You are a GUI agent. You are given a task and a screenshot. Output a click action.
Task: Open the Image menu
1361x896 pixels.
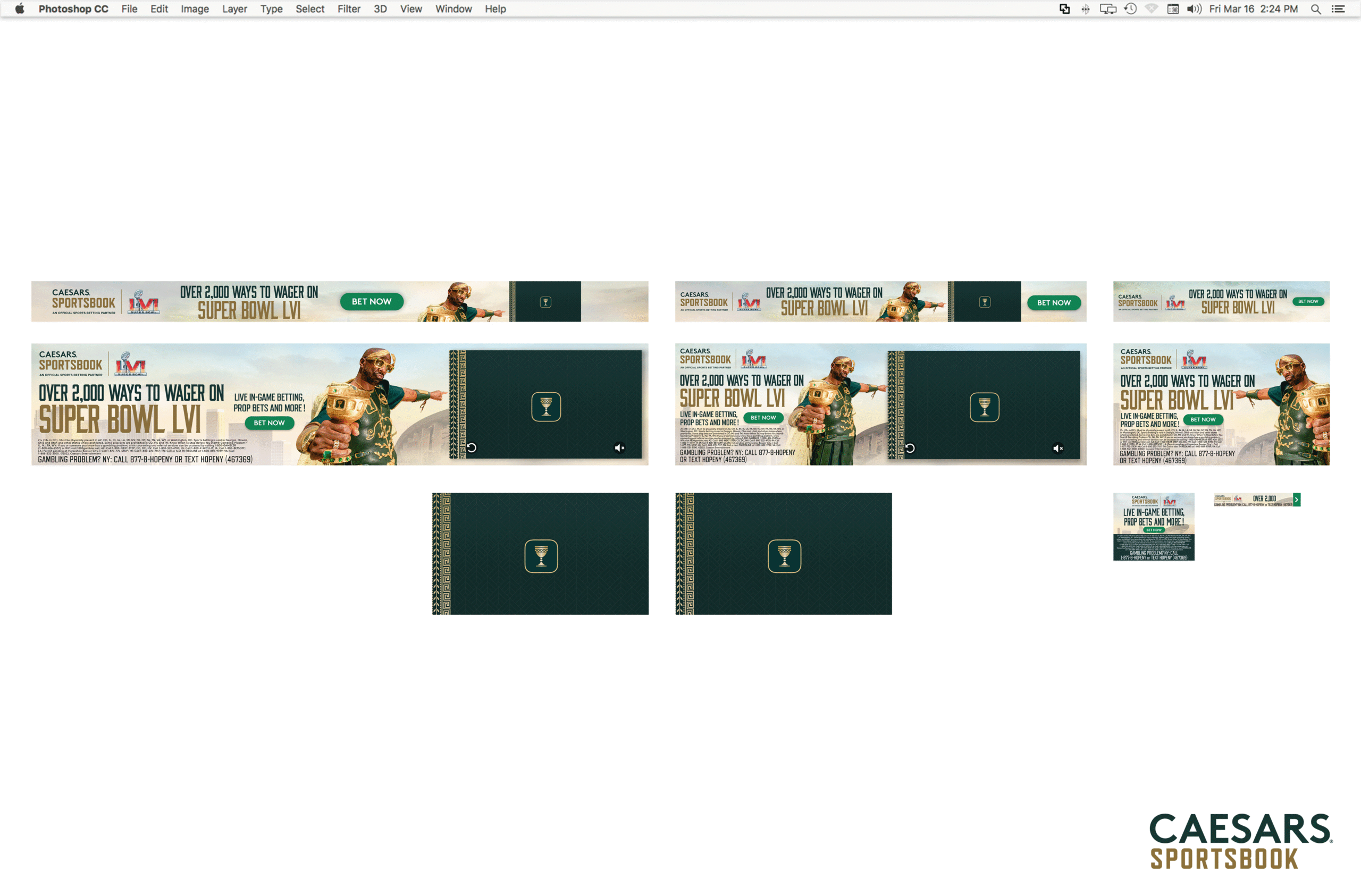[x=195, y=9]
